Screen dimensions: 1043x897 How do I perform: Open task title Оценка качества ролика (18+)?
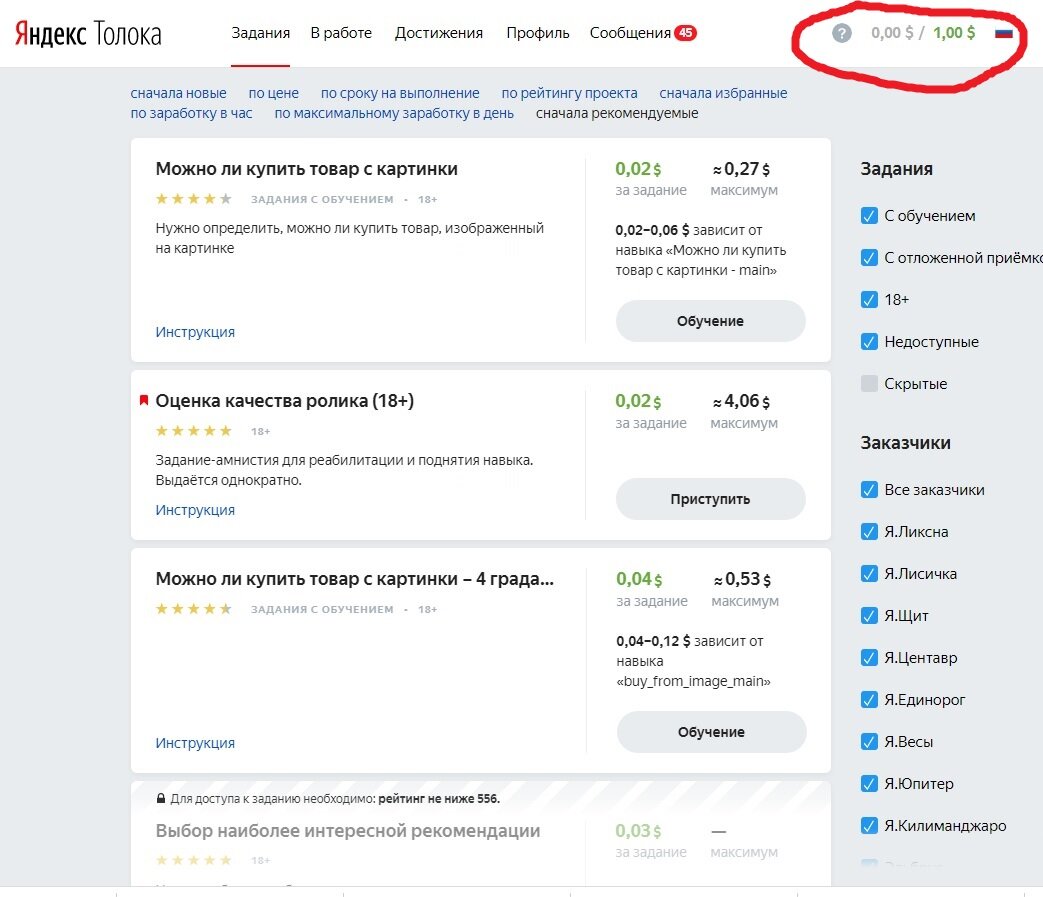click(285, 401)
